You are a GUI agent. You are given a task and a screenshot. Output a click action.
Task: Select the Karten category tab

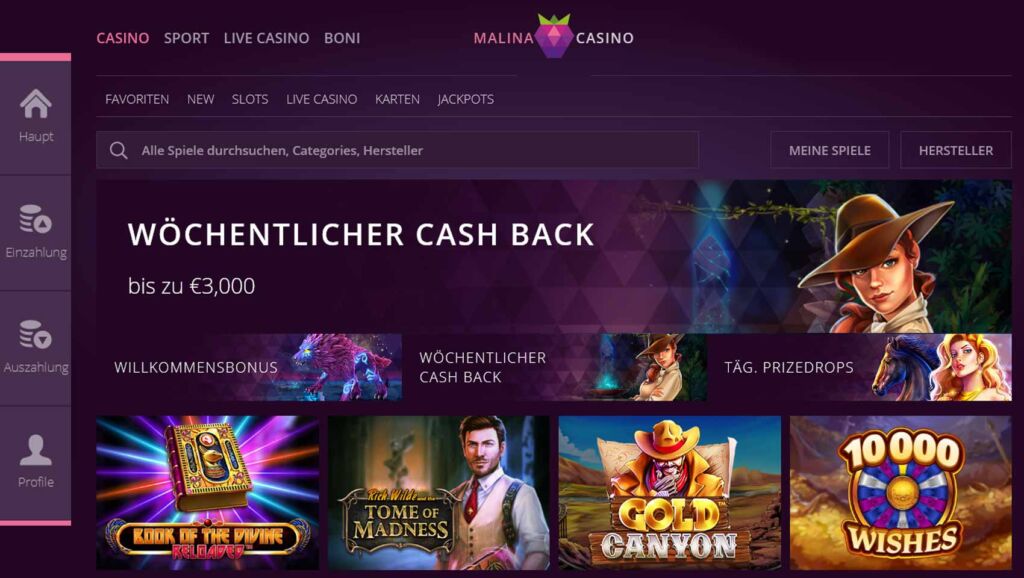click(x=397, y=99)
